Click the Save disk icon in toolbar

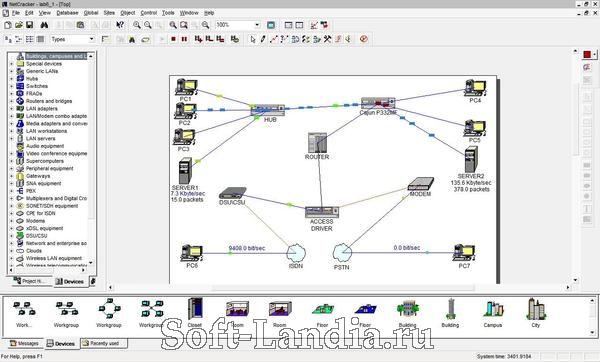click(29, 25)
